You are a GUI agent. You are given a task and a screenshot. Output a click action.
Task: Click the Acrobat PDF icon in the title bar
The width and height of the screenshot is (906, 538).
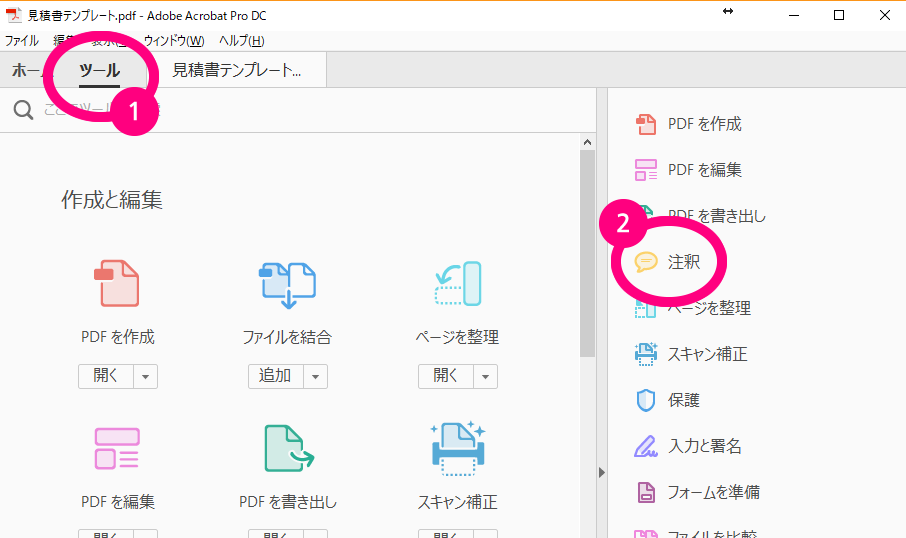(13, 15)
